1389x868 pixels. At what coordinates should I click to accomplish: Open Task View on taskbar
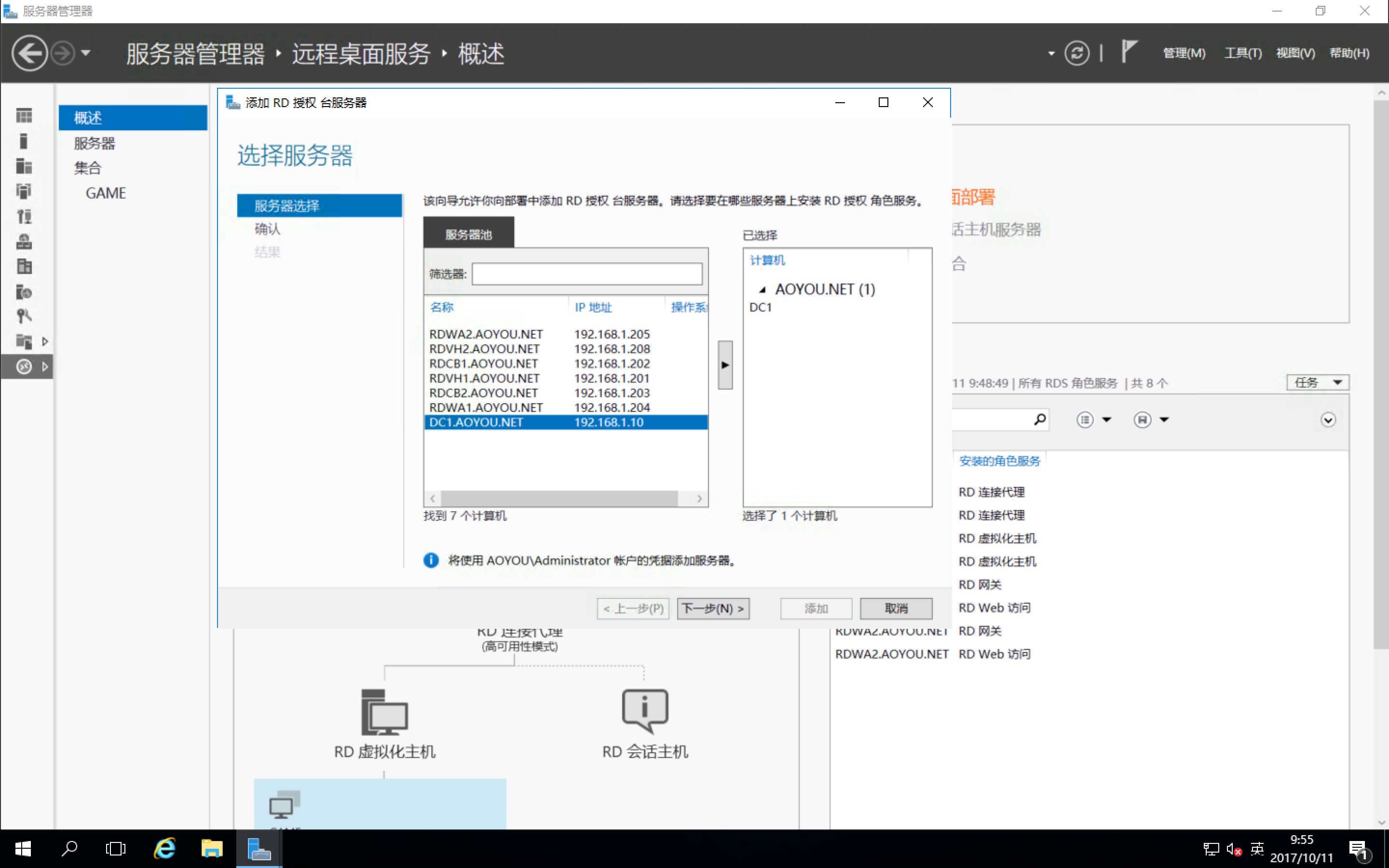[x=115, y=849]
